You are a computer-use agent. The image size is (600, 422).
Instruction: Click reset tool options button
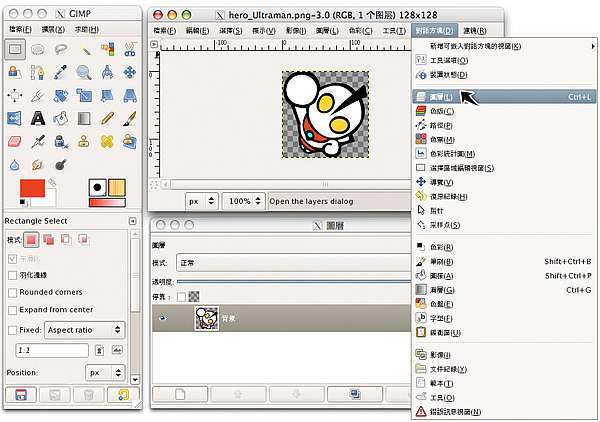tap(123, 395)
